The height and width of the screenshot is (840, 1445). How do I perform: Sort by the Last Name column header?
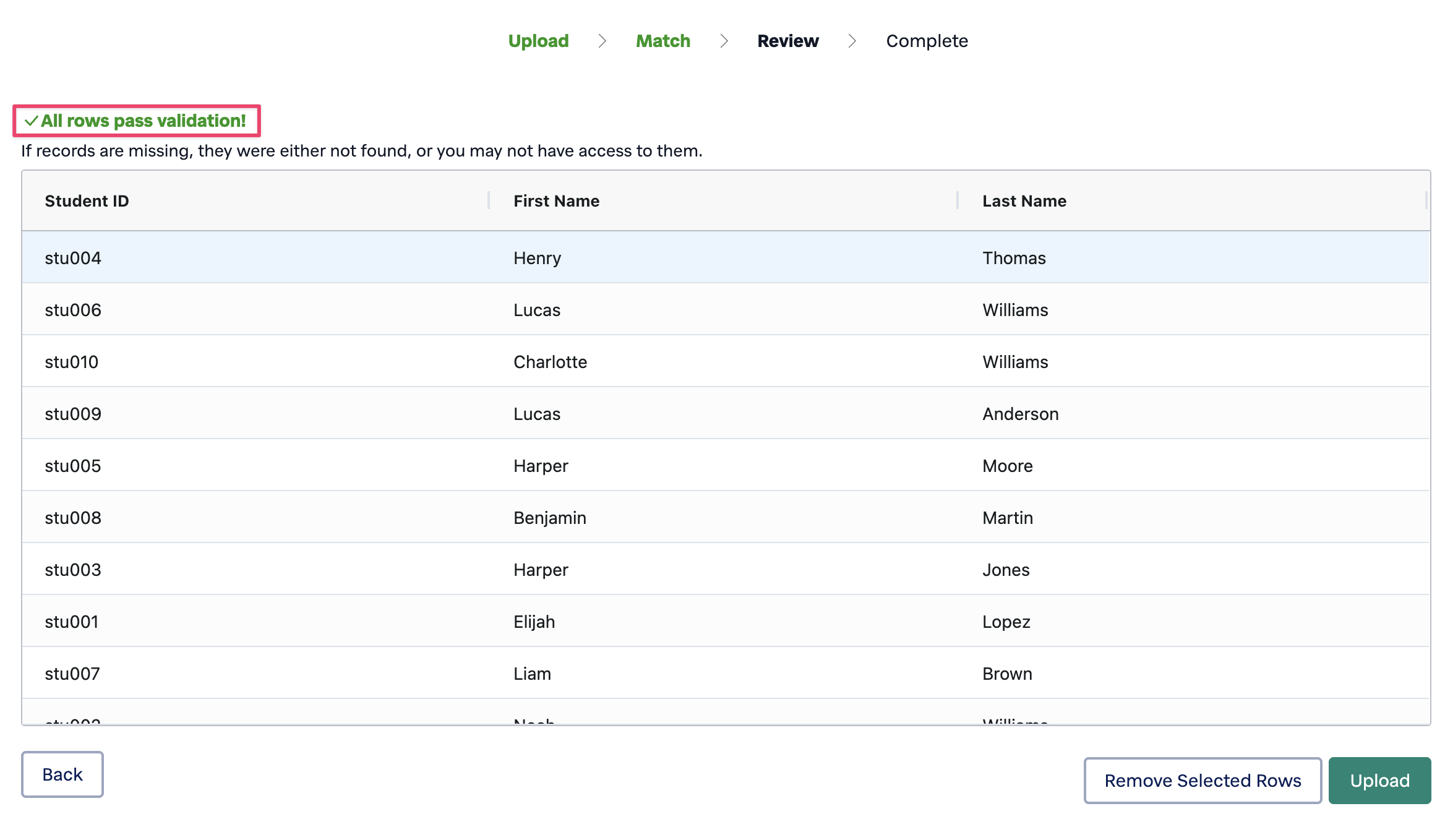1024,201
